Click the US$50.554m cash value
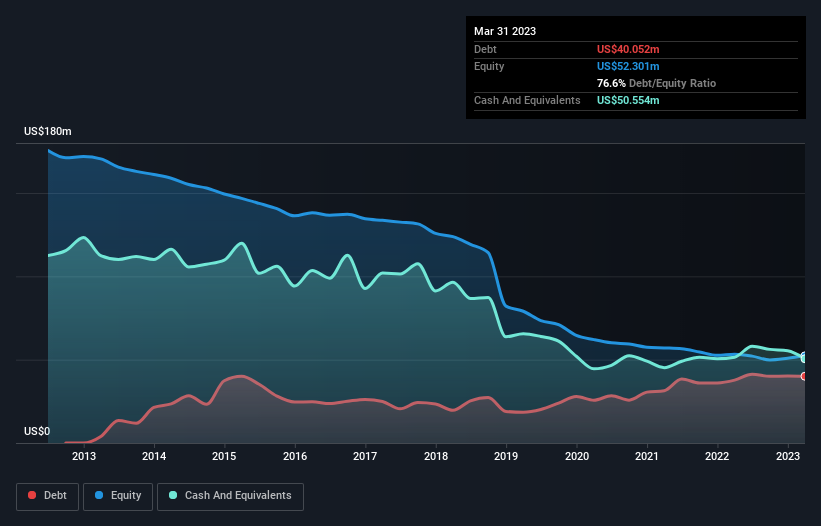821x526 pixels. [628, 100]
